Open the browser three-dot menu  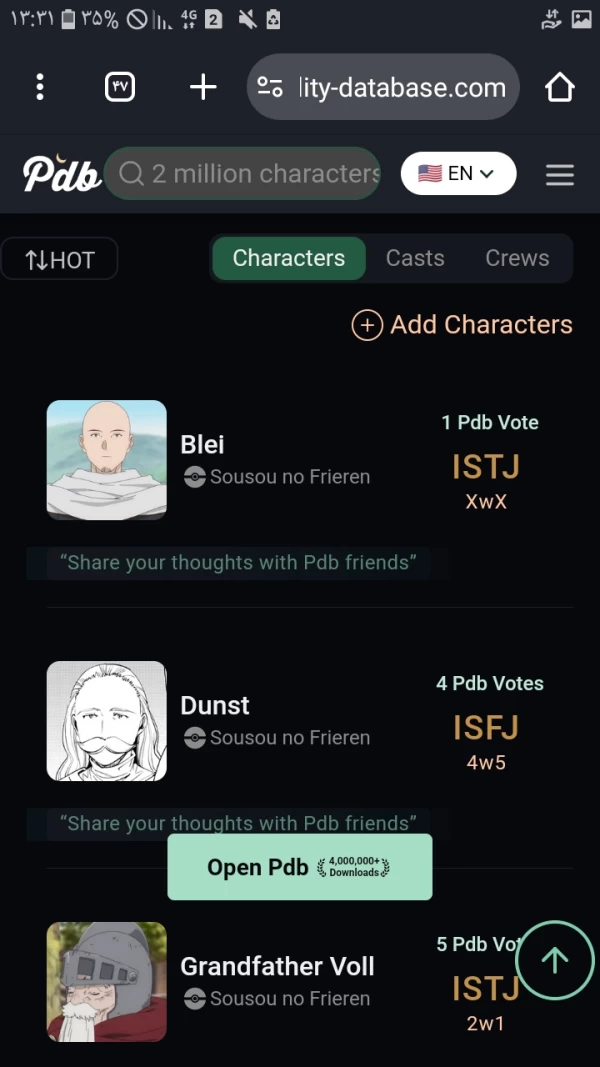click(x=40, y=87)
